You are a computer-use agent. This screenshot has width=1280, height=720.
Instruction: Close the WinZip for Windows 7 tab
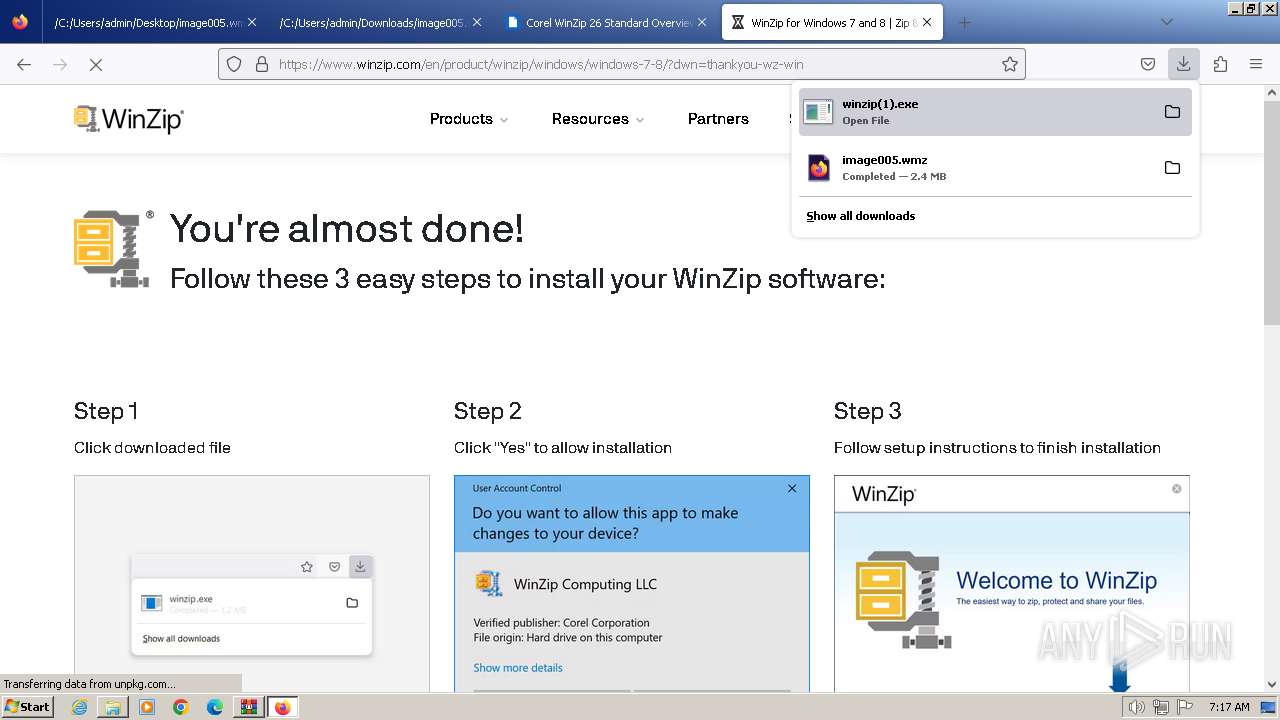(x=926, y=22)
